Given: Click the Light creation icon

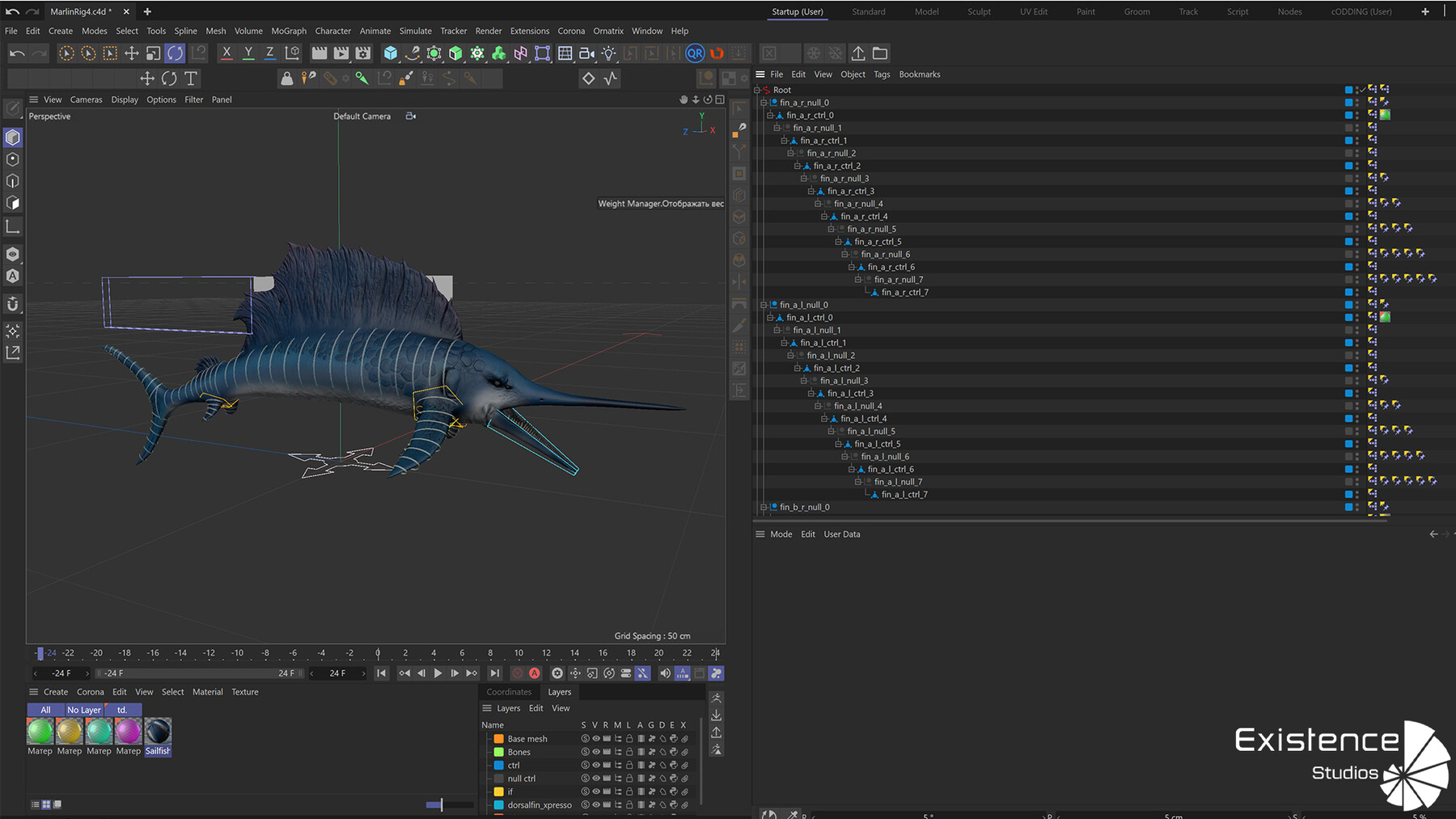Looking at the screenshot, I should tap(609, 53).
